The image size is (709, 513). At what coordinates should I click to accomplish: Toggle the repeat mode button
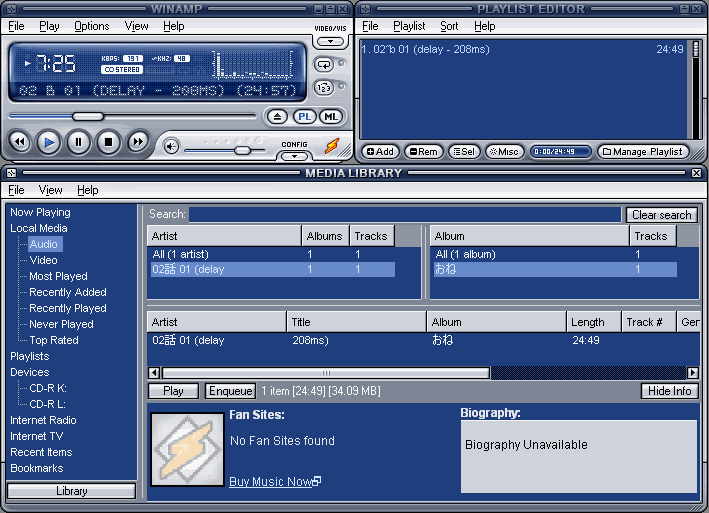click(324, 64)
